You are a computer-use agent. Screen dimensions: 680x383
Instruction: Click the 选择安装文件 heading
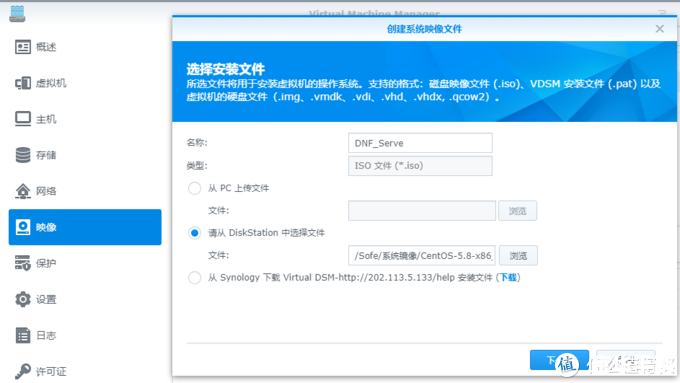point(226,69)
